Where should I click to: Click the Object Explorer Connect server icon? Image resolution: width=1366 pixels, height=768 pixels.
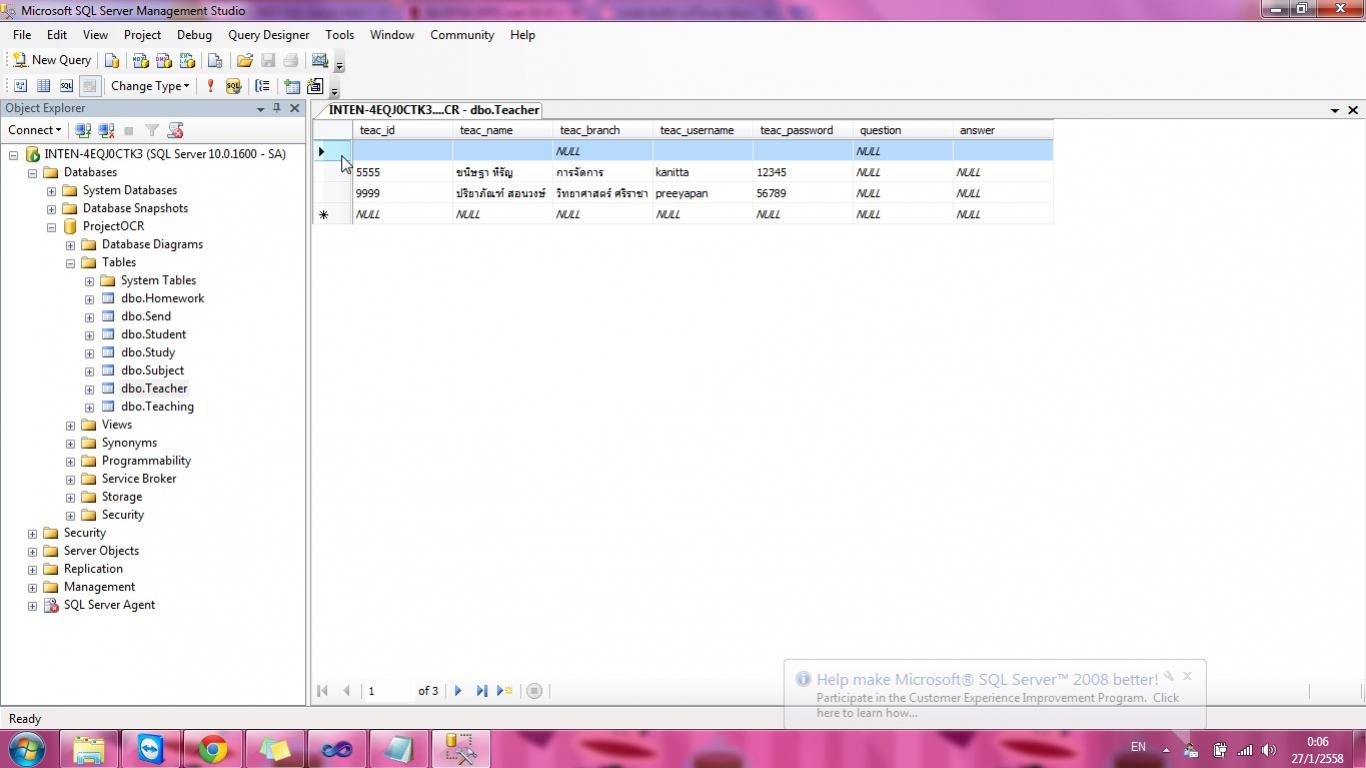coord(83,130)
